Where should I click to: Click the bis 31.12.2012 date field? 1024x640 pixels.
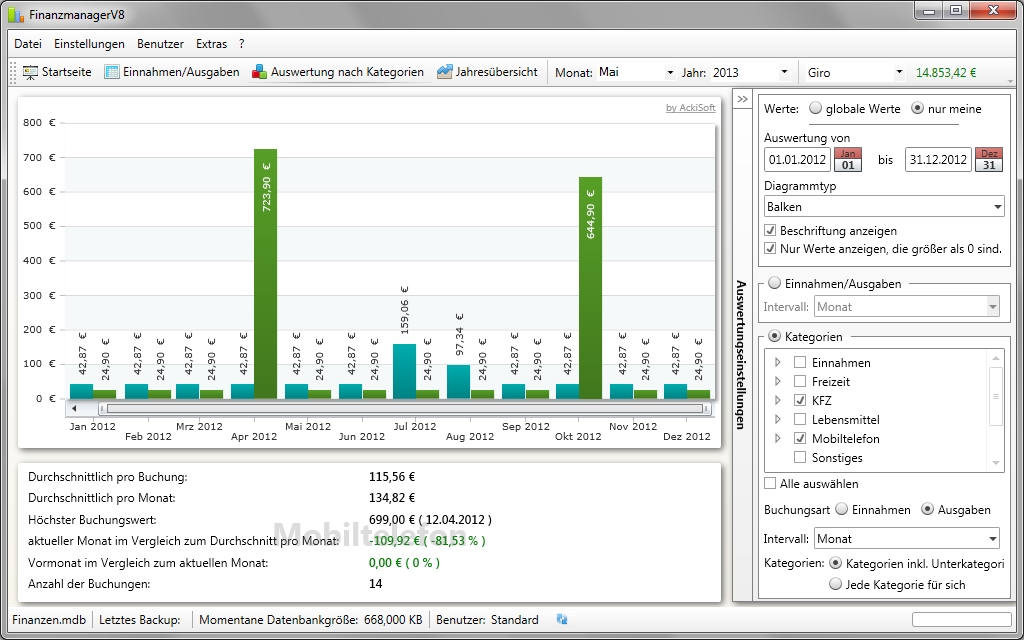coord(938,159)
